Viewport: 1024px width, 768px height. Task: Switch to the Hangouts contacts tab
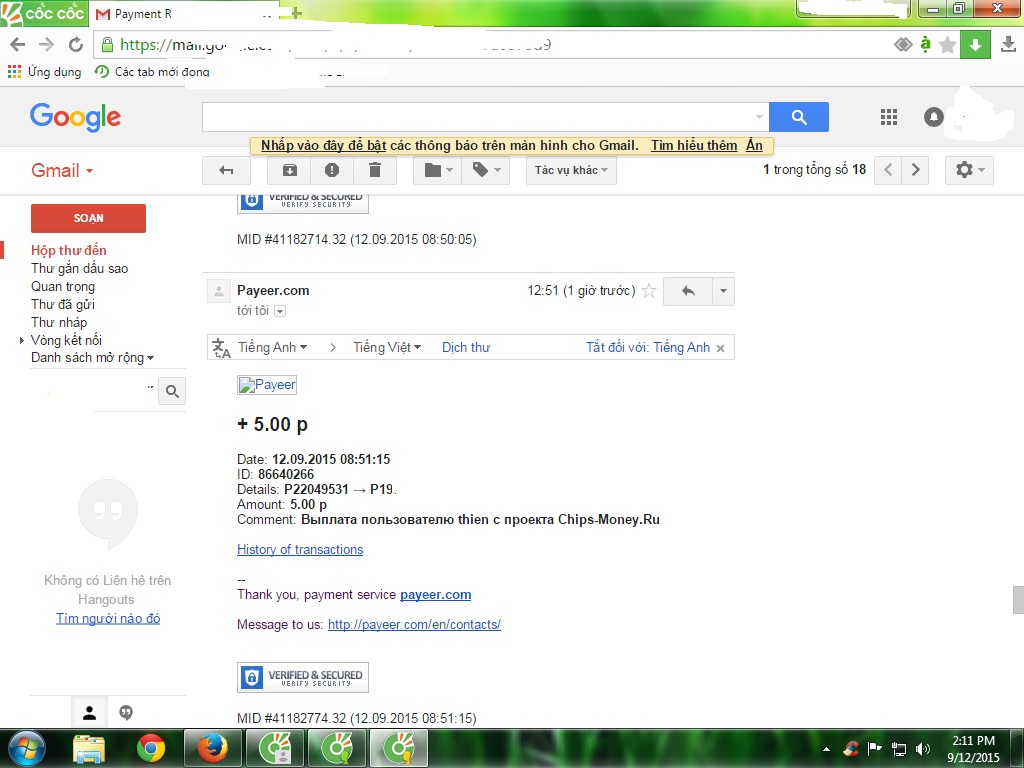pos(89,713)
